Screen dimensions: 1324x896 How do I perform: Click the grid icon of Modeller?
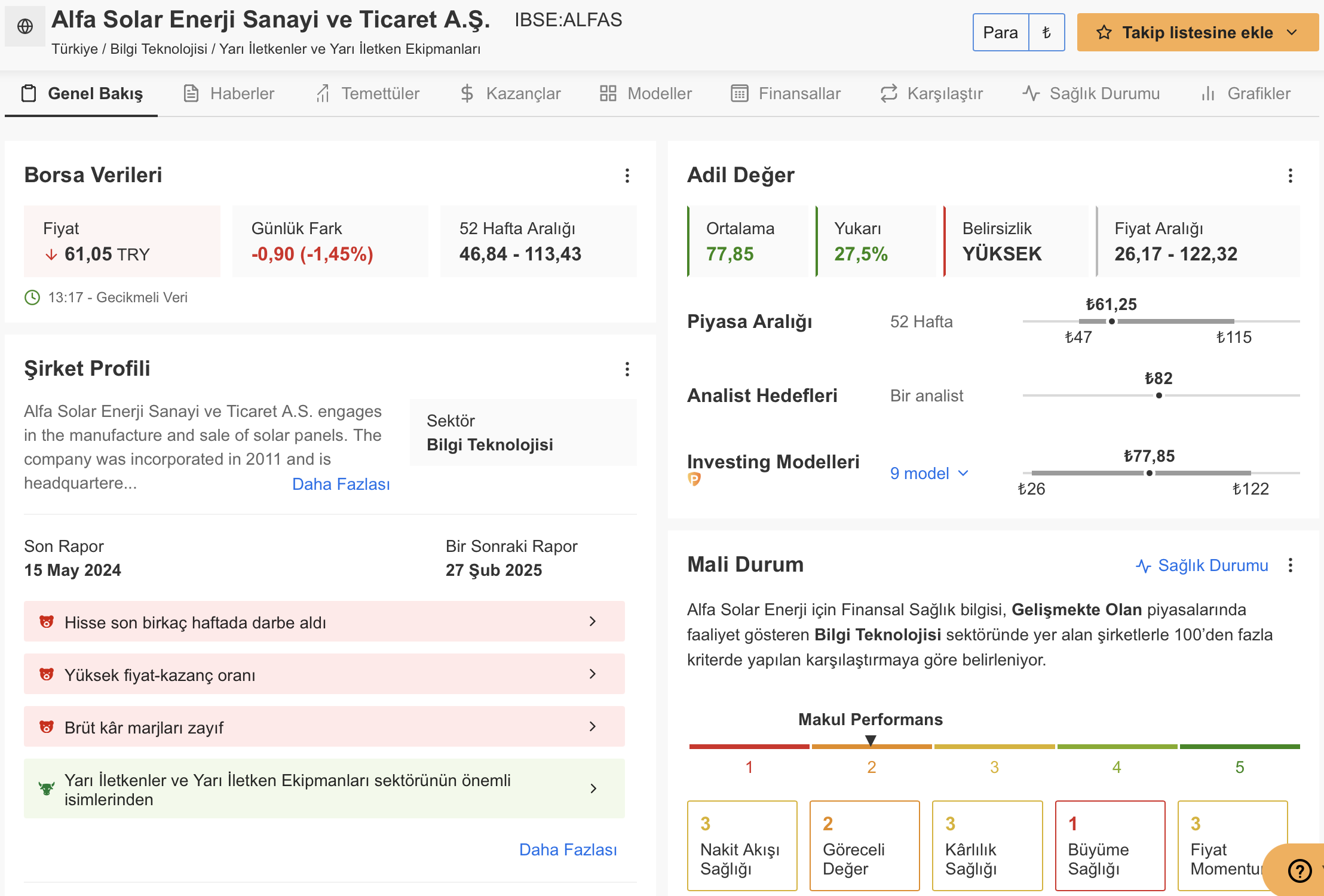(608, 93)
